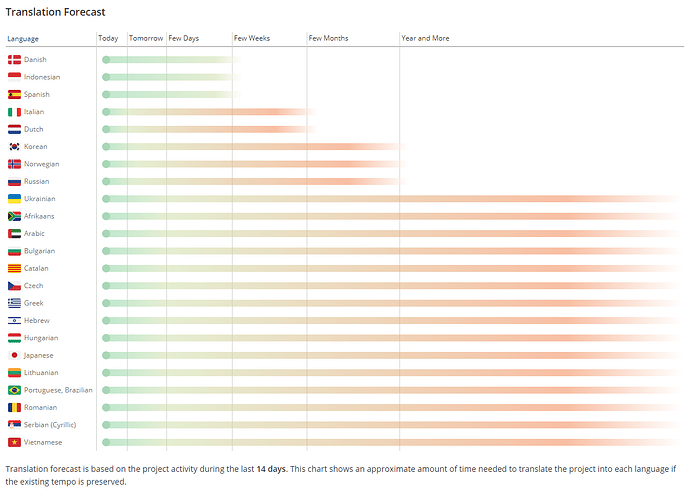
Task: Click the green start dot for Russian
Action: coord(106,181)
